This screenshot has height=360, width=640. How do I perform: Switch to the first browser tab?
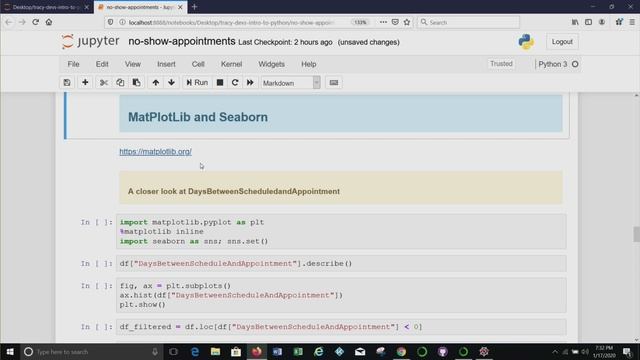coord(45,7)
